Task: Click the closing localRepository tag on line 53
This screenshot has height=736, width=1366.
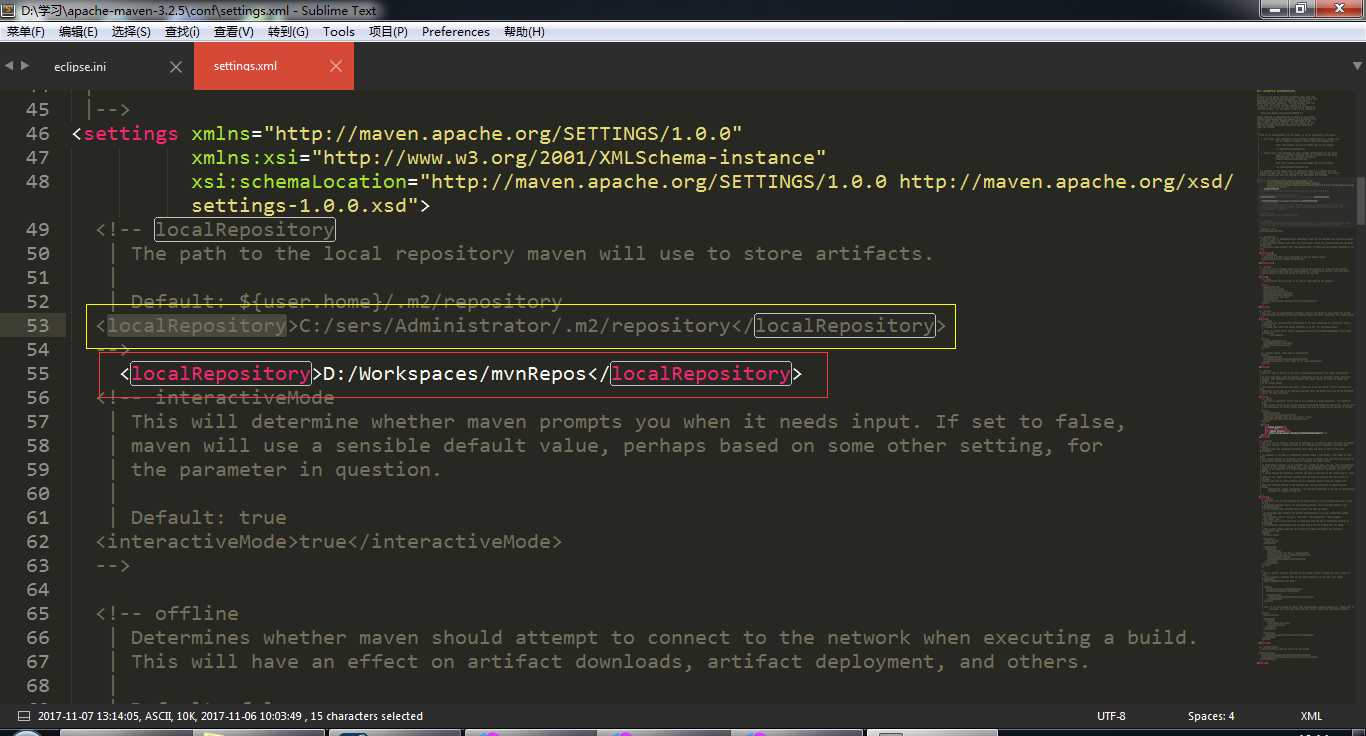Action: pos(845,326)
